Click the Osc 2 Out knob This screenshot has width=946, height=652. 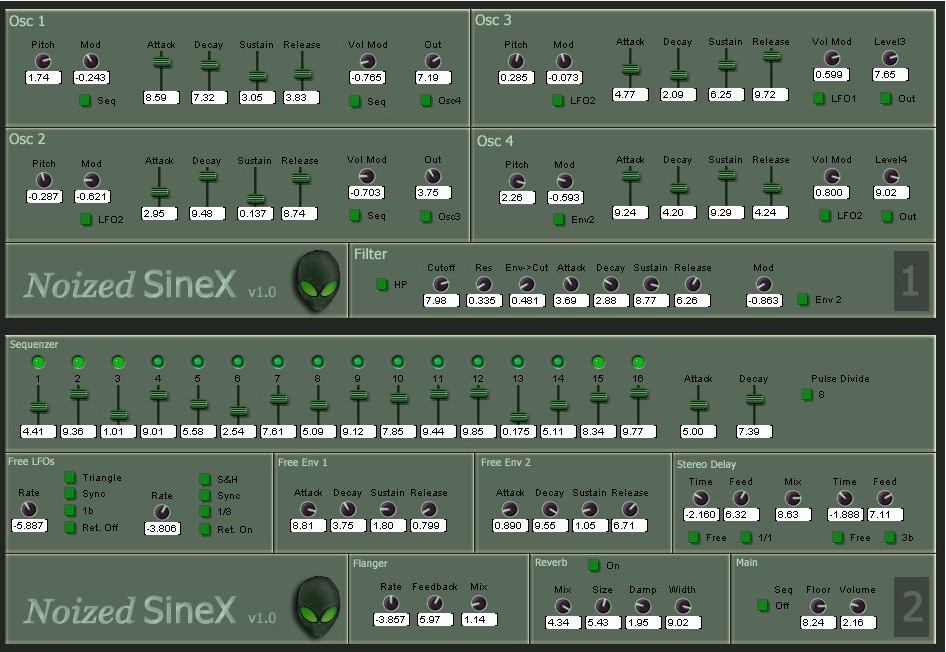pyautogui.click(x=433, y=176)
